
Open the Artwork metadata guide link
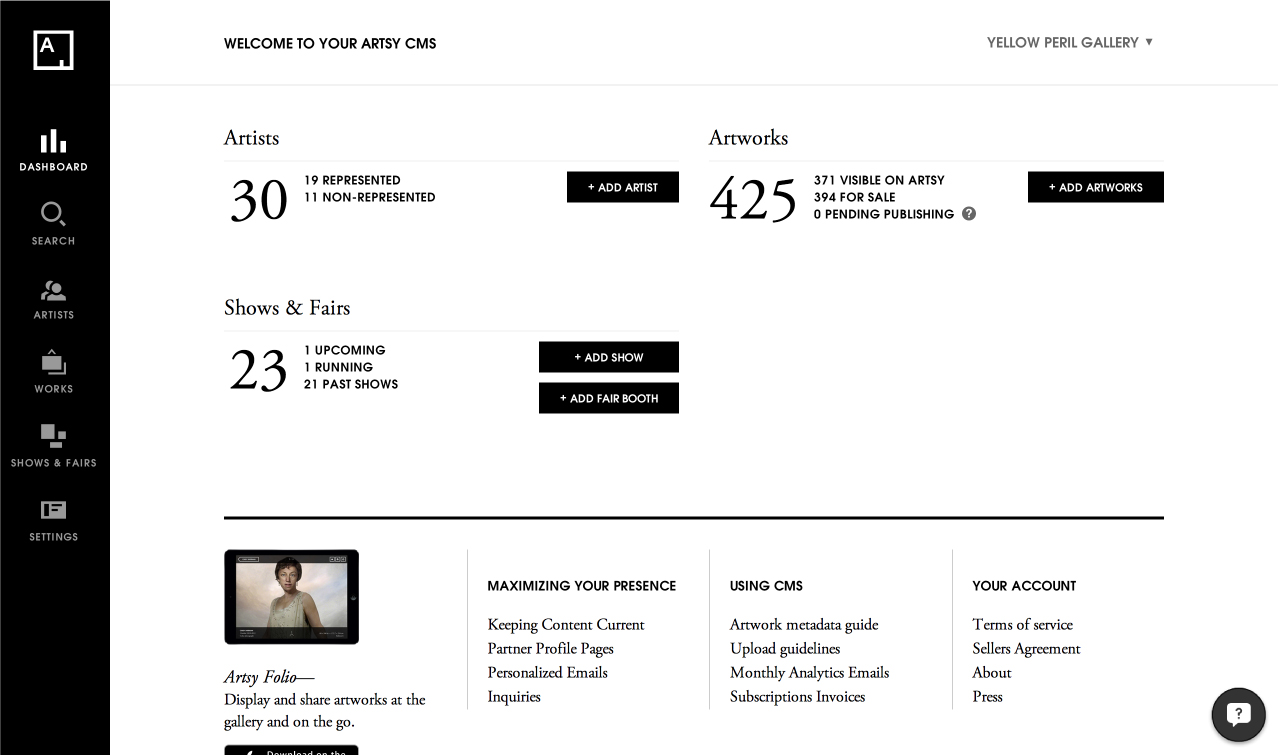[x=804, y=625]
